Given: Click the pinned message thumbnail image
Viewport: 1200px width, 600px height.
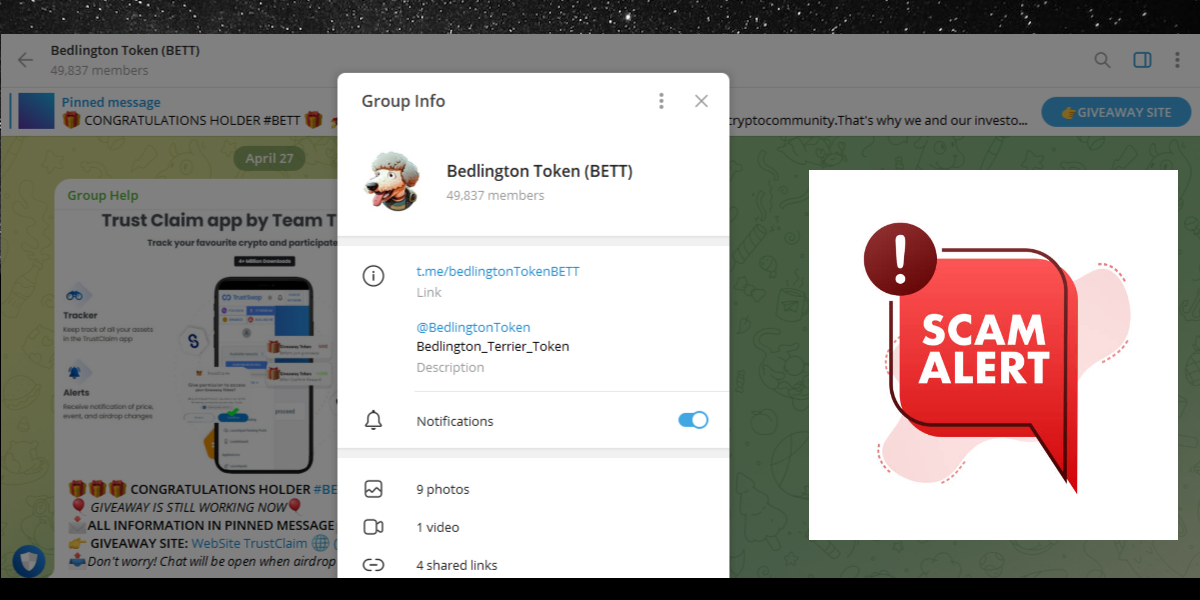Looking at the screenshot, I should 36,111.
